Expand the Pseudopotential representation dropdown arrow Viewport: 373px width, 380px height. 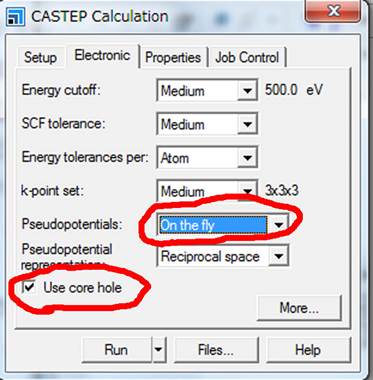[279, 256]
